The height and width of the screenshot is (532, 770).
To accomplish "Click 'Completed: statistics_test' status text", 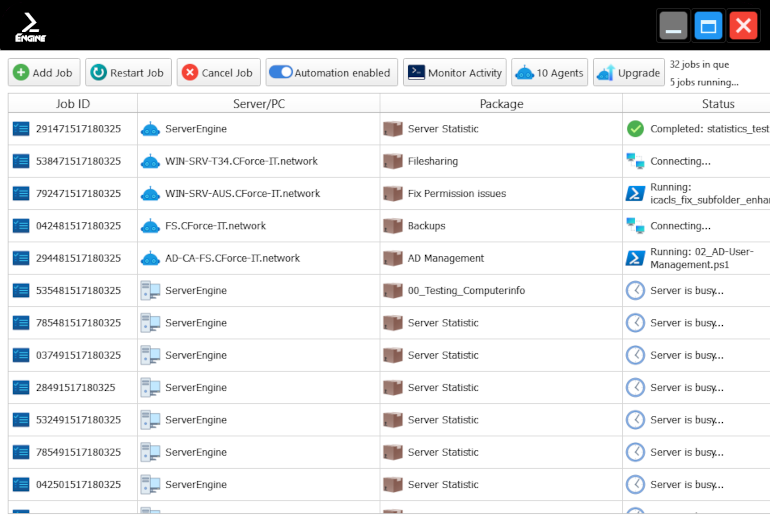I will (x=710, y=129).
